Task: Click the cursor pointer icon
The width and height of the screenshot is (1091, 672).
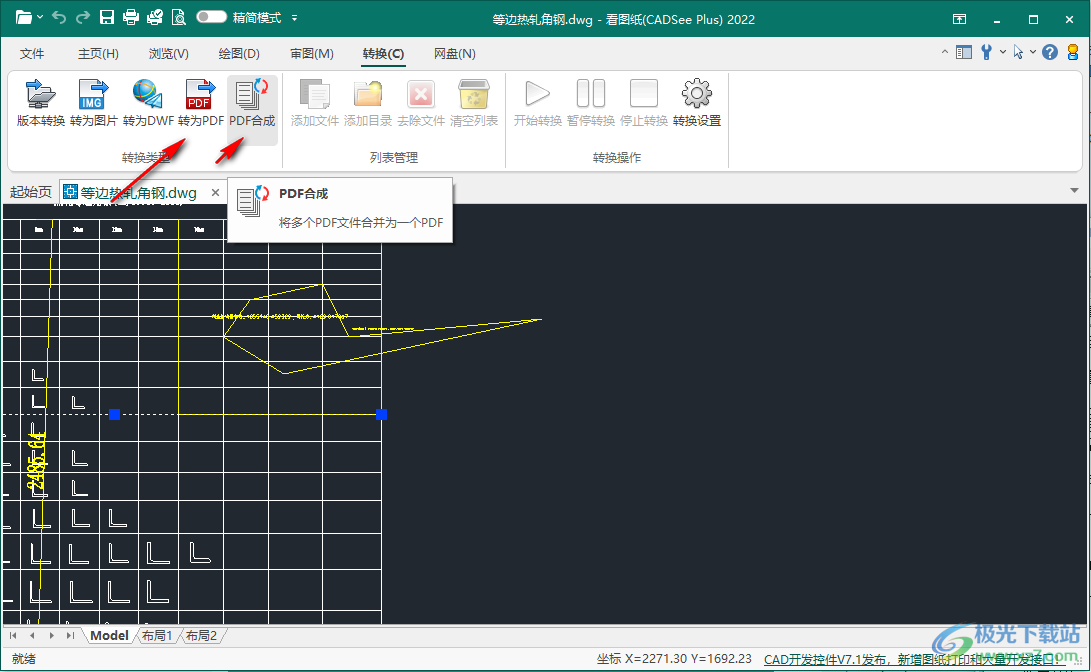Action: click(1019, 52)
